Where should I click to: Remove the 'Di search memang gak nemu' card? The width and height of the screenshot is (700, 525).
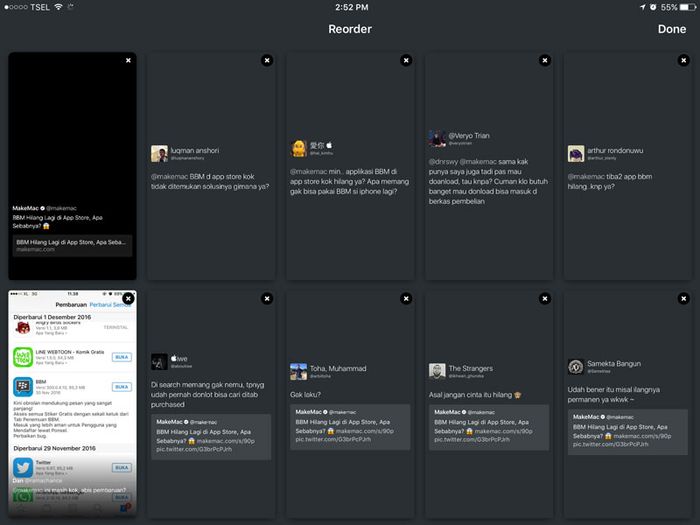click(x=267, y=299)
